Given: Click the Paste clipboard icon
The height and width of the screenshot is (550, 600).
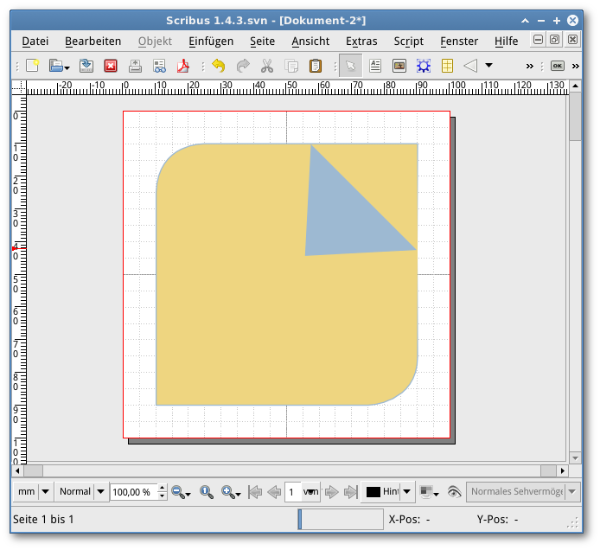Looking at the screenshot, I should coord(315,66).
